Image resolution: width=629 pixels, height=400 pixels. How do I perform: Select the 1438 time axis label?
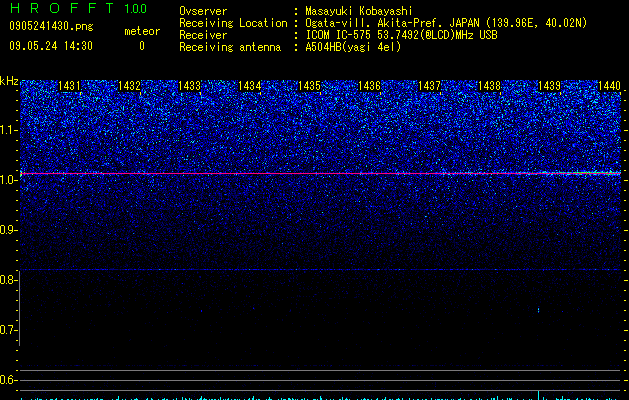(x=489, y=86)
